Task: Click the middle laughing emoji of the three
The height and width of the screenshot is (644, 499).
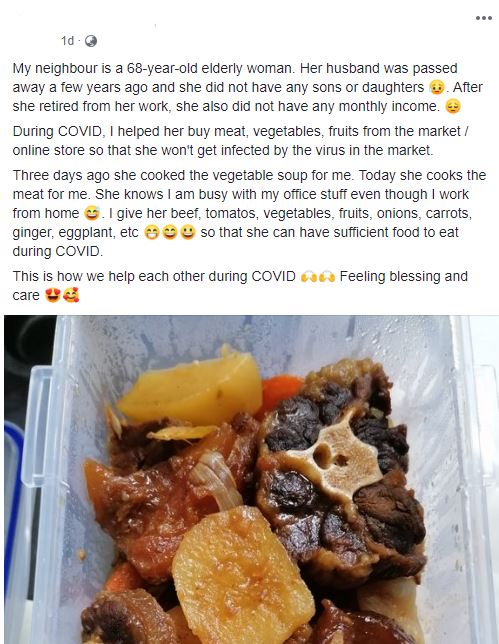Action: tap(170, 232)
